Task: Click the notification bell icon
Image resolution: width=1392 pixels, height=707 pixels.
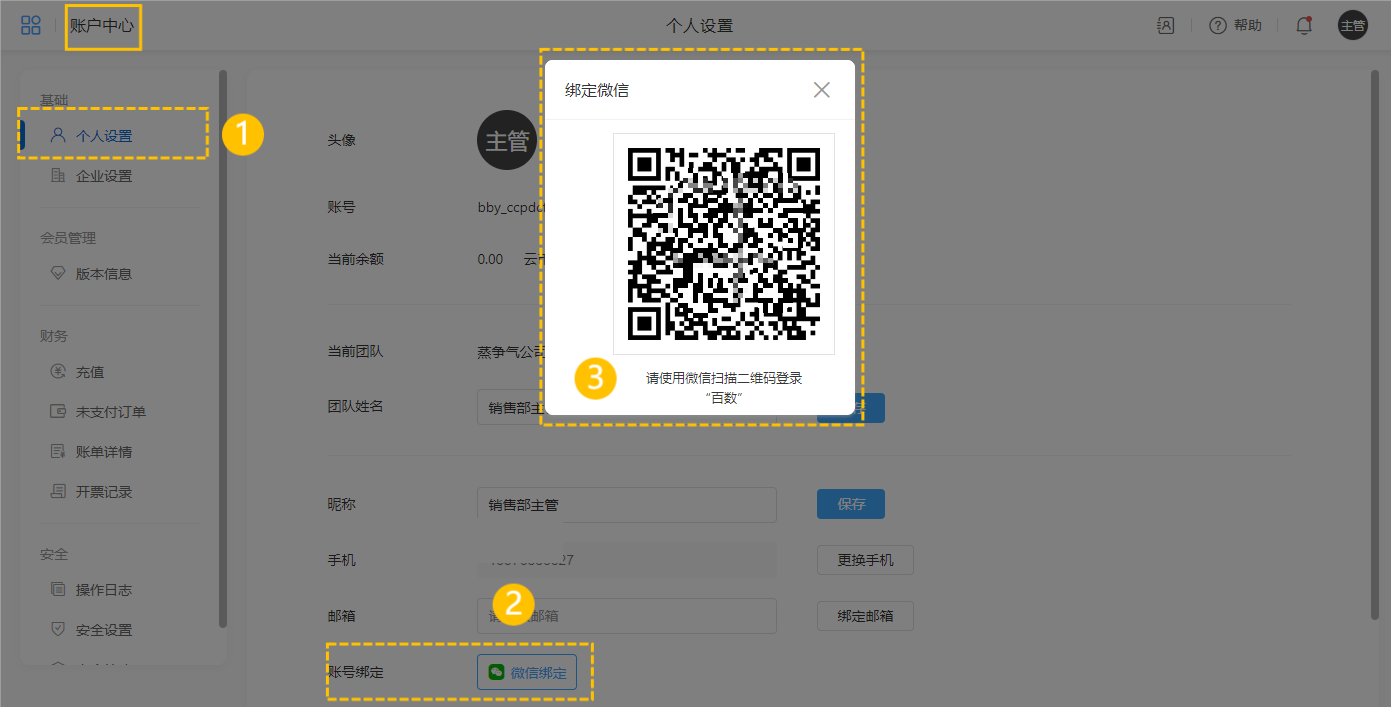Action: pos(1303,26)
